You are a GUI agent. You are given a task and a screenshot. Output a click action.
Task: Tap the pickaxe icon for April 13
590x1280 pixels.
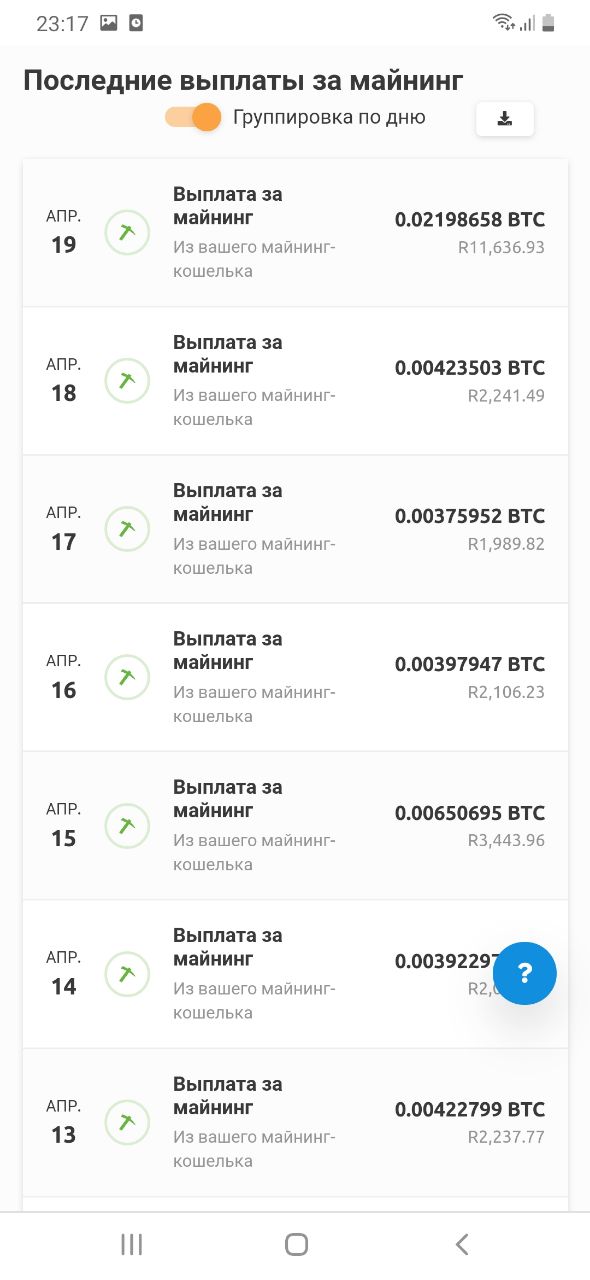click(127, 1123)
